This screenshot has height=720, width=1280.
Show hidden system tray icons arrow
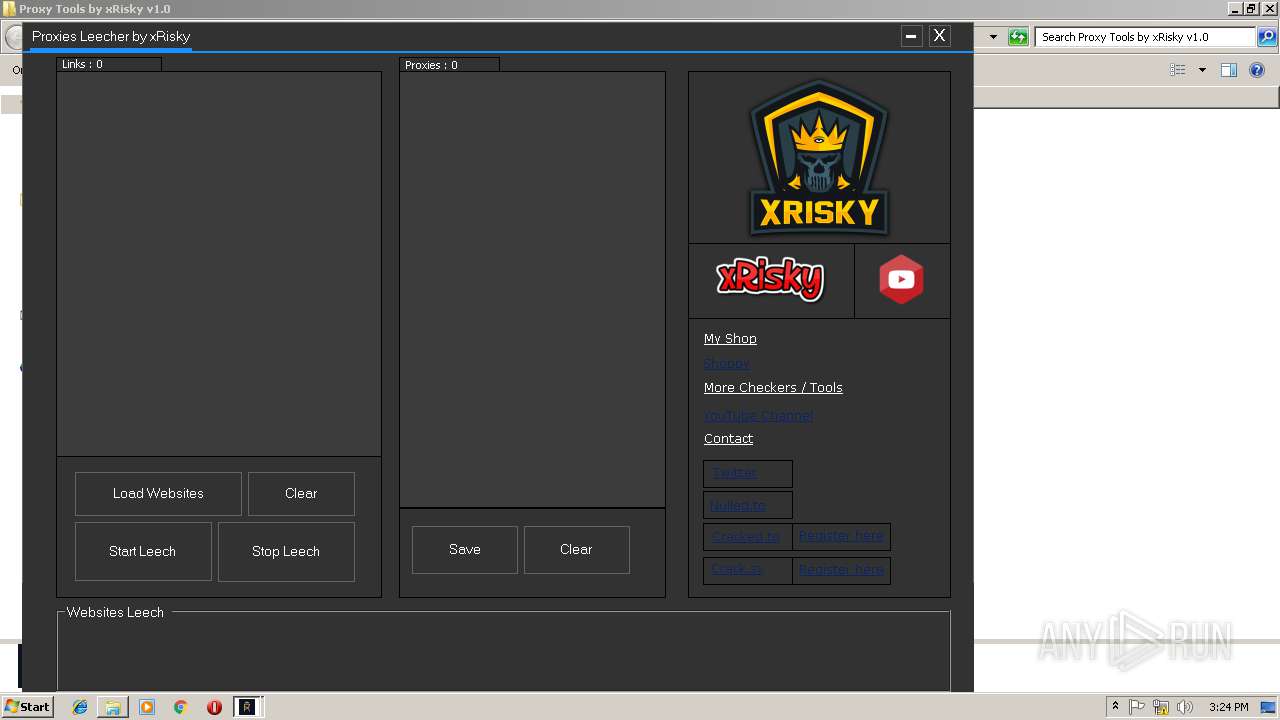coord(1115,707)
